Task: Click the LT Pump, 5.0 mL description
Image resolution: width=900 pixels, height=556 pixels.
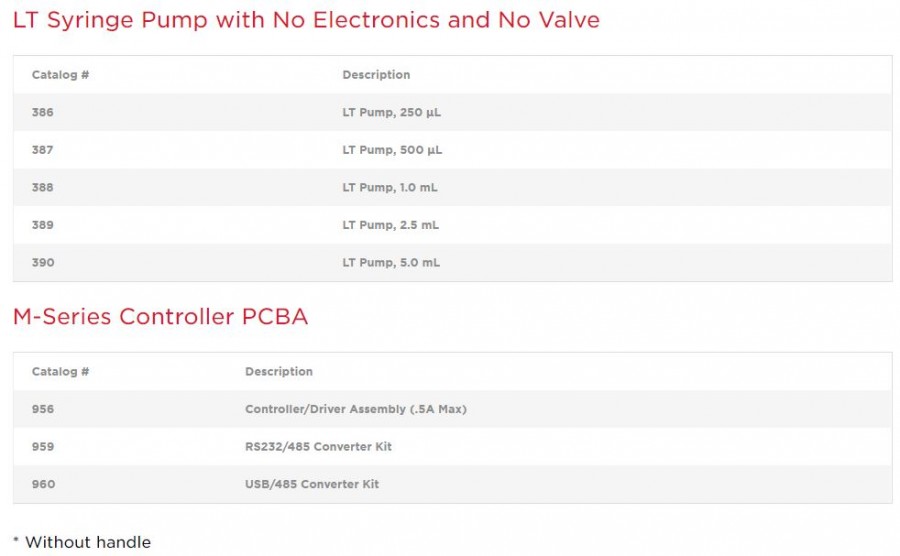Action: 390,263
